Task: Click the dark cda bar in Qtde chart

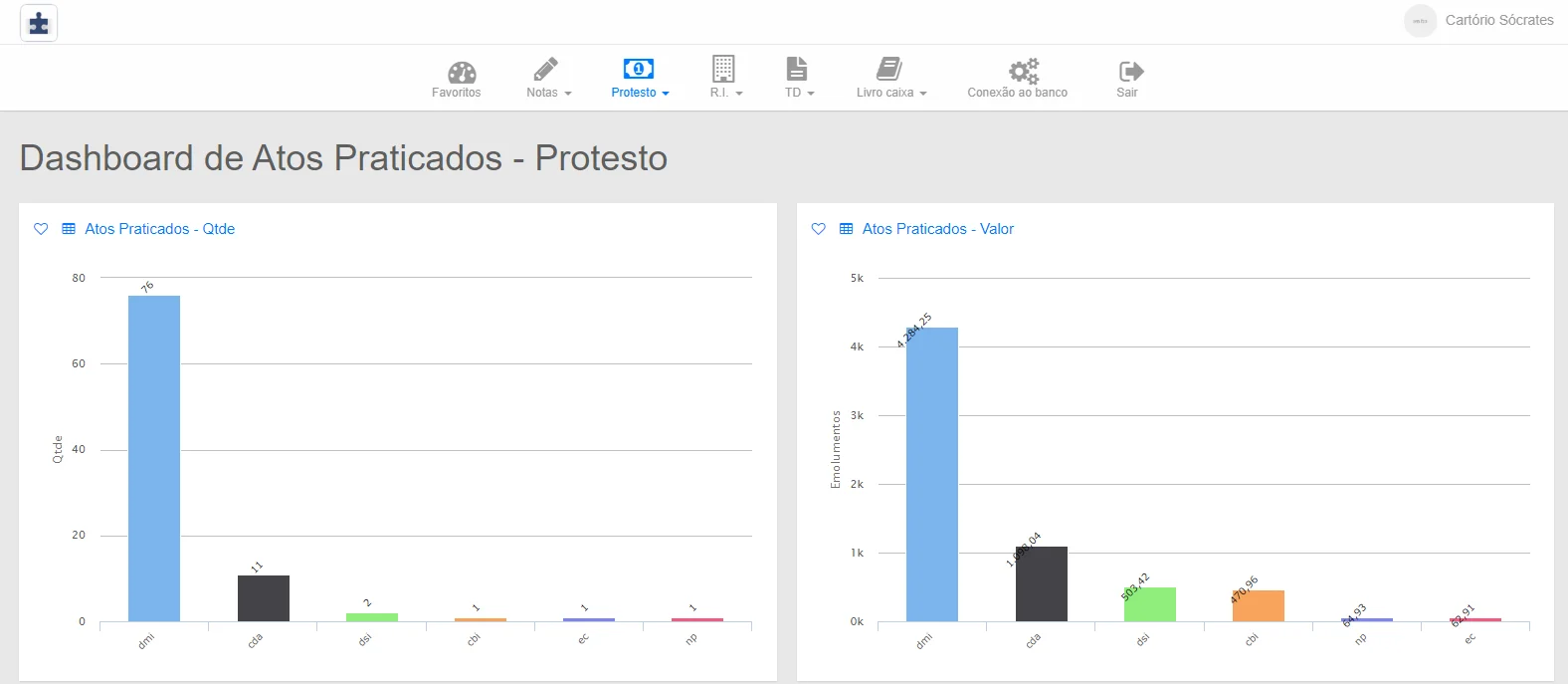Action: [x=264, y=598]
